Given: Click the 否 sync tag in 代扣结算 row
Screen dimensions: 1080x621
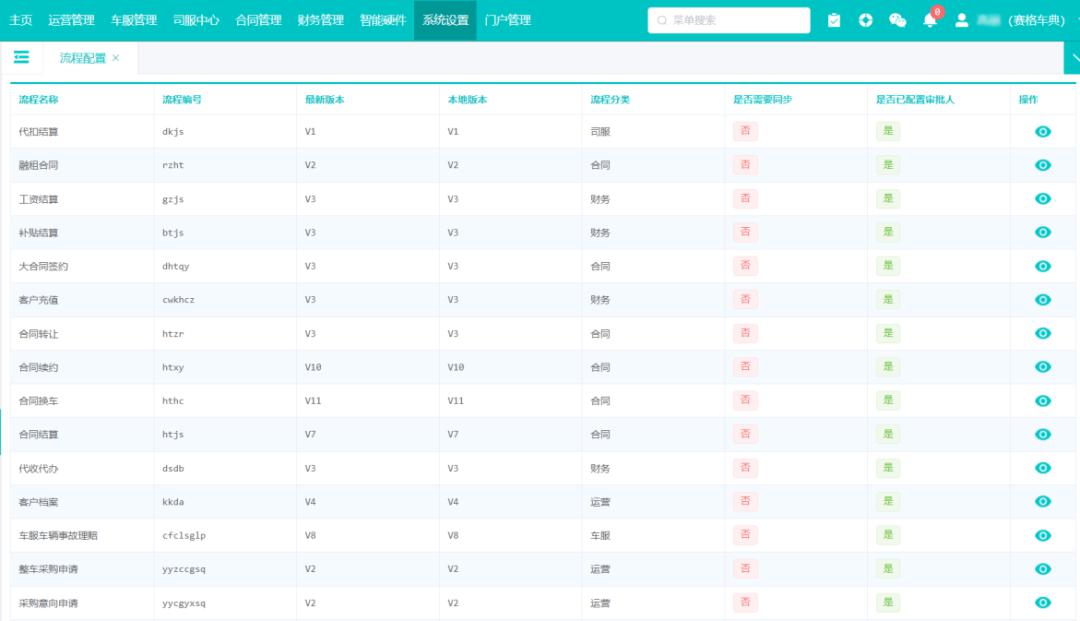Looking at the screenshot, I should pos(745,131).
